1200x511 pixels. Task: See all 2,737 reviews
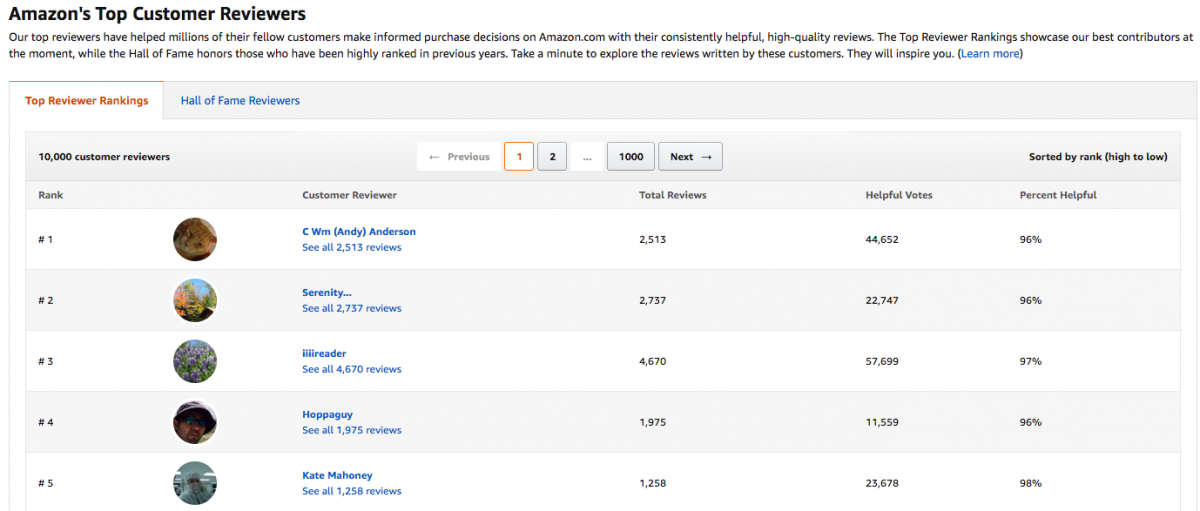pyautogui.click(x=352, y=309)
